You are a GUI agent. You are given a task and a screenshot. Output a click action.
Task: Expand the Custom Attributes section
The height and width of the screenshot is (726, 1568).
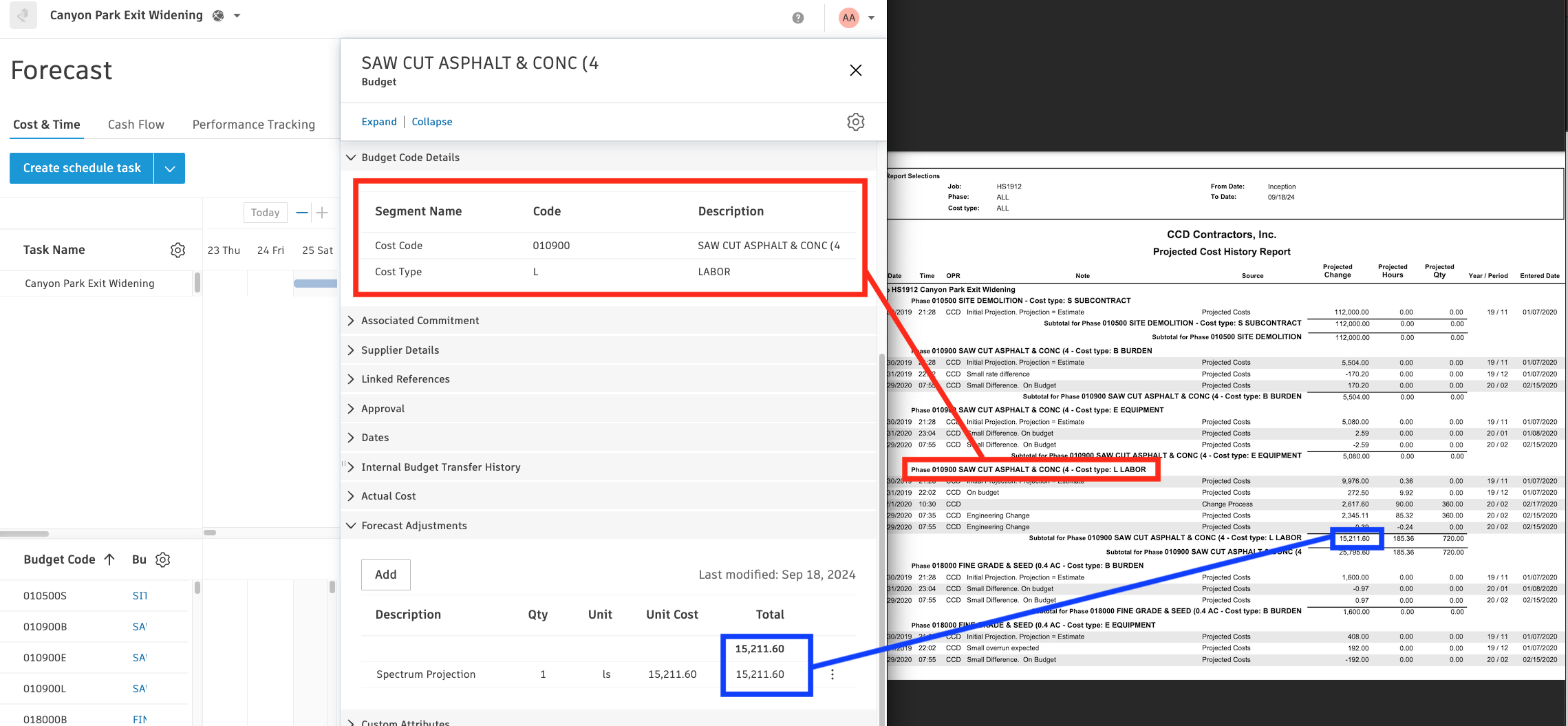click(351, 722)
